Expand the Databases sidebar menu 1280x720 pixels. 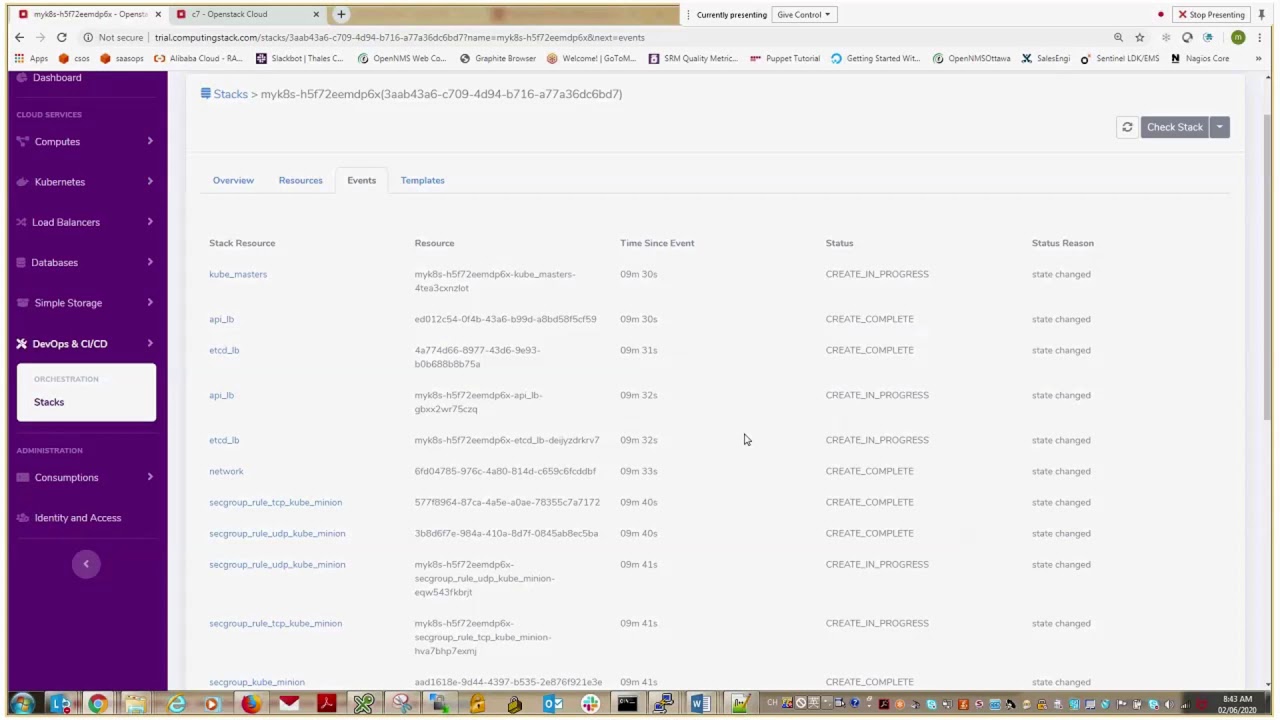click(86, 262)
